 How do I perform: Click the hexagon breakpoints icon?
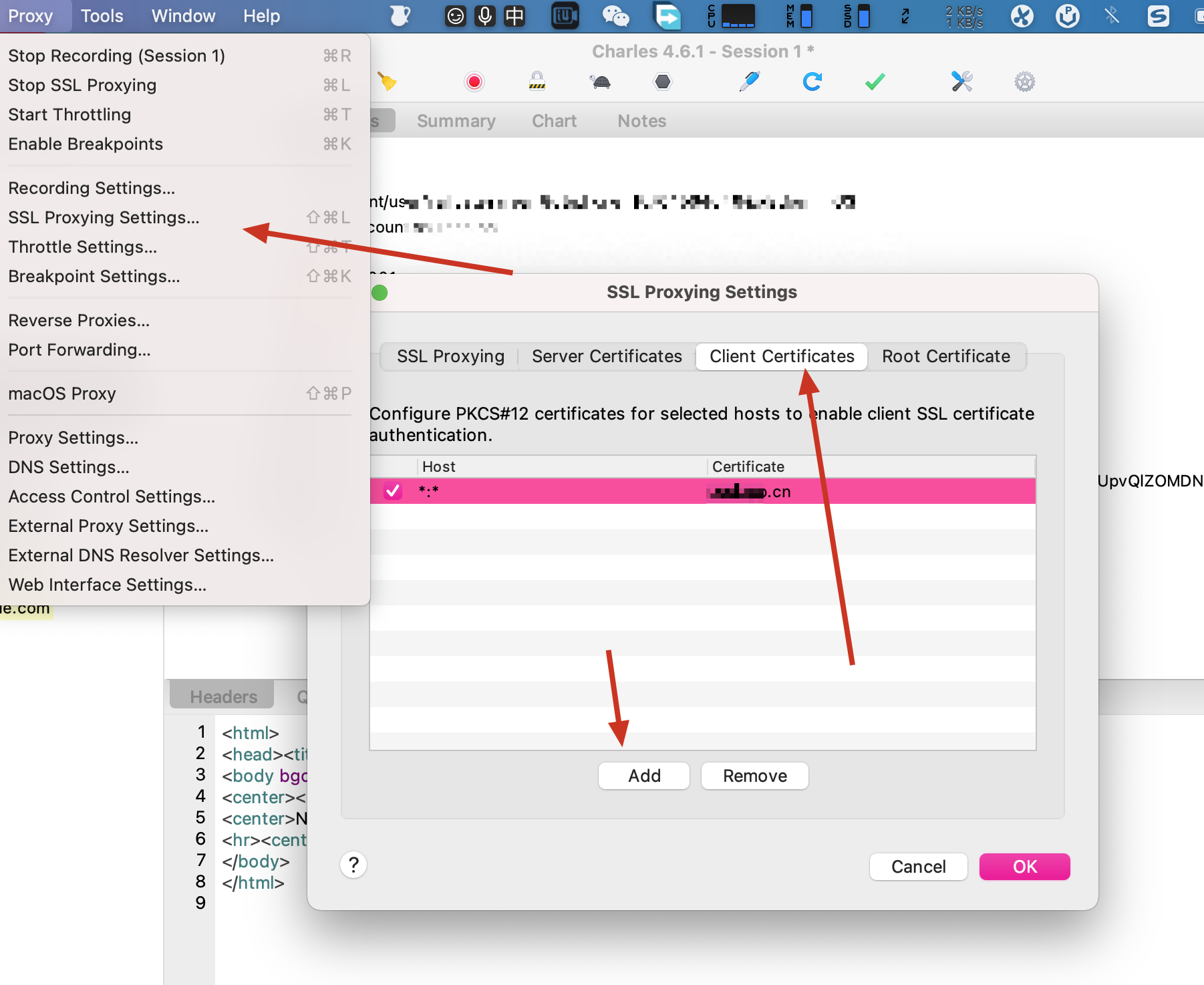pos(662,82)
